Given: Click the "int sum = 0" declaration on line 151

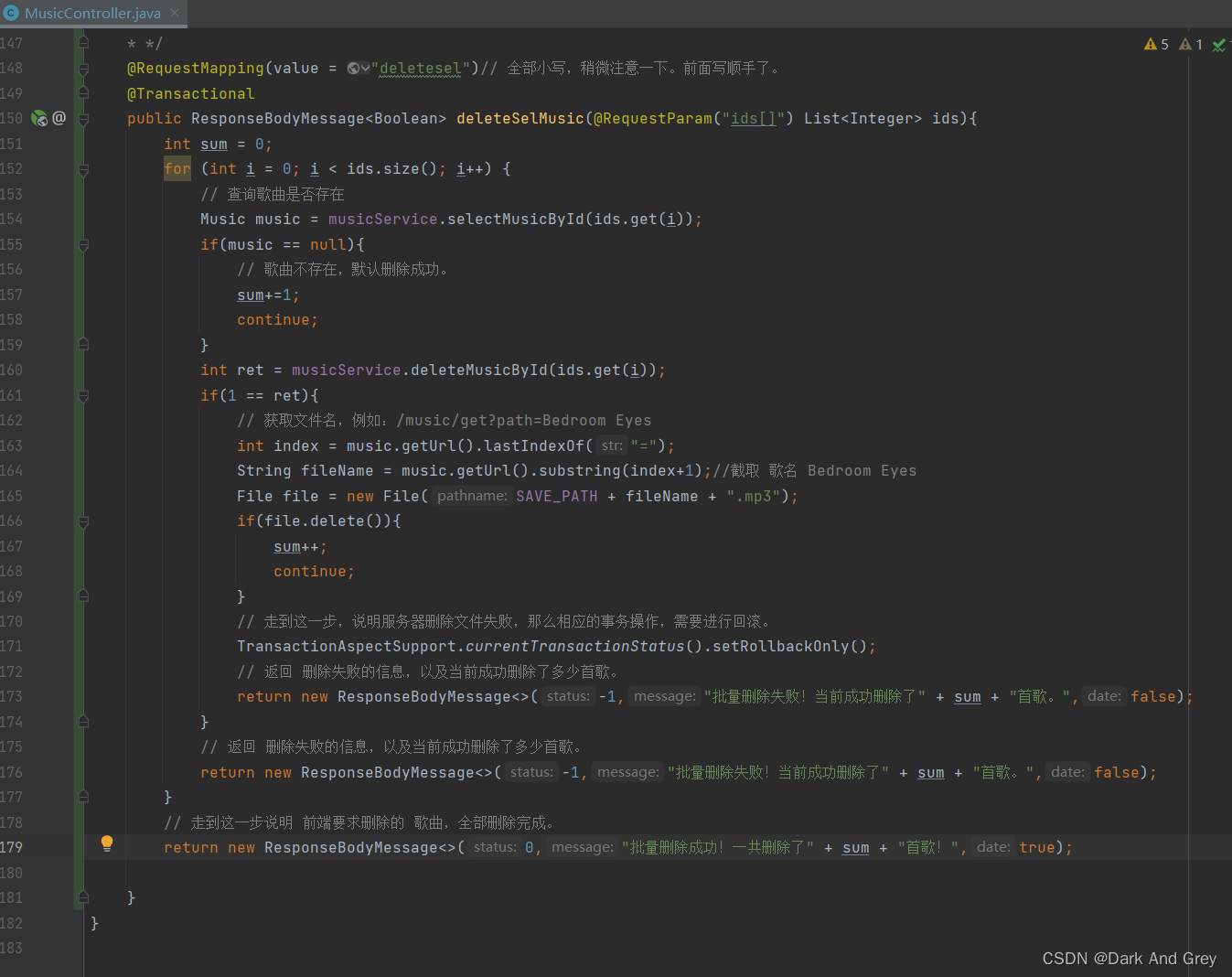Looking at the screenshot, I should [x=218, y=144].
